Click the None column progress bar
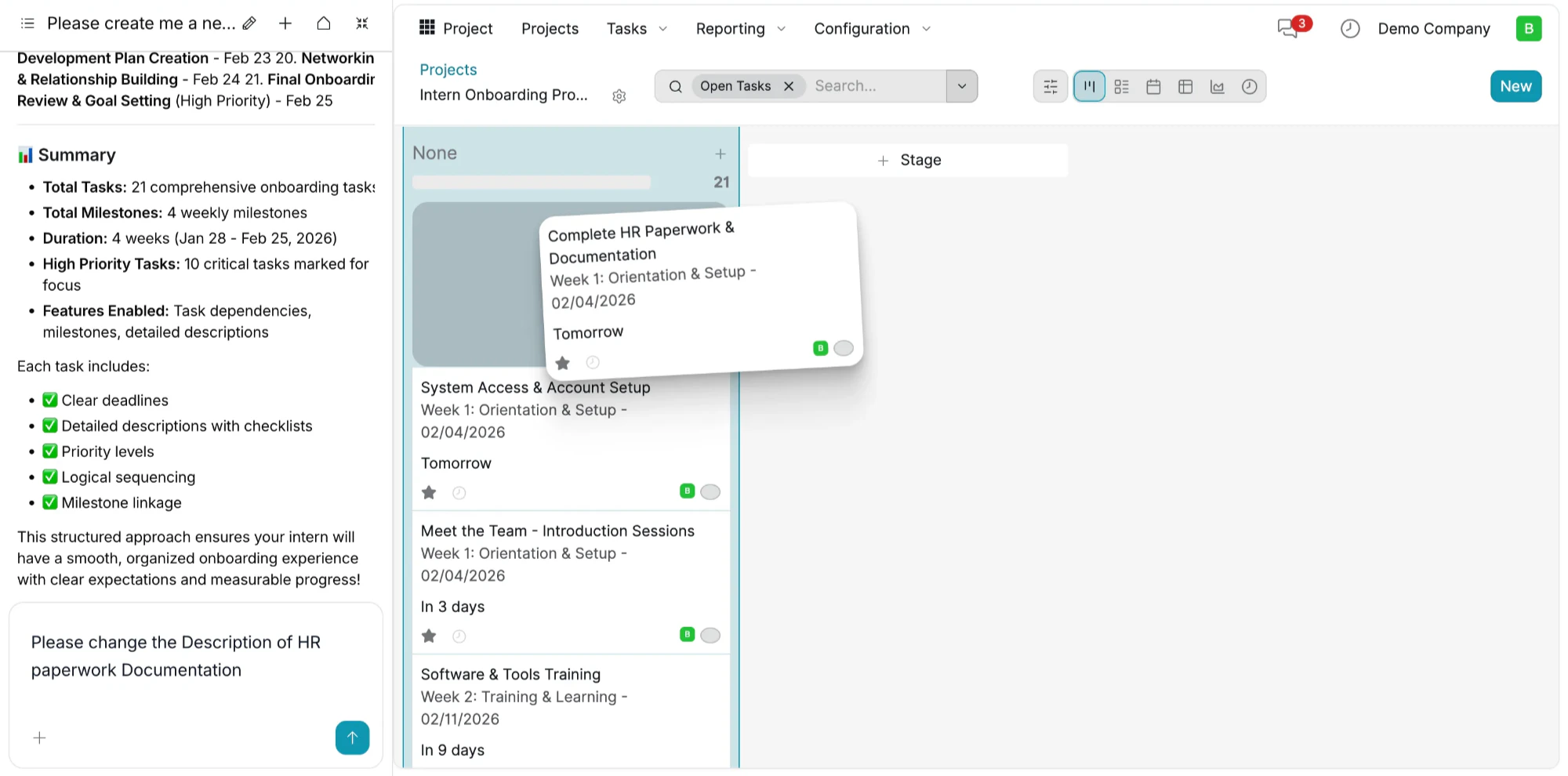 (x=531, y=182)
